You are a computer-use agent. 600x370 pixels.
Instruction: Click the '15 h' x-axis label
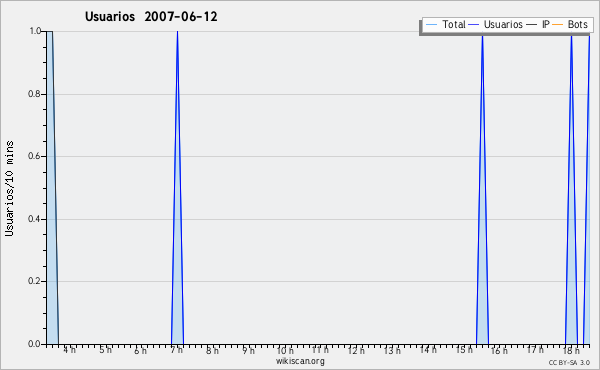click(x=464, y=350)
